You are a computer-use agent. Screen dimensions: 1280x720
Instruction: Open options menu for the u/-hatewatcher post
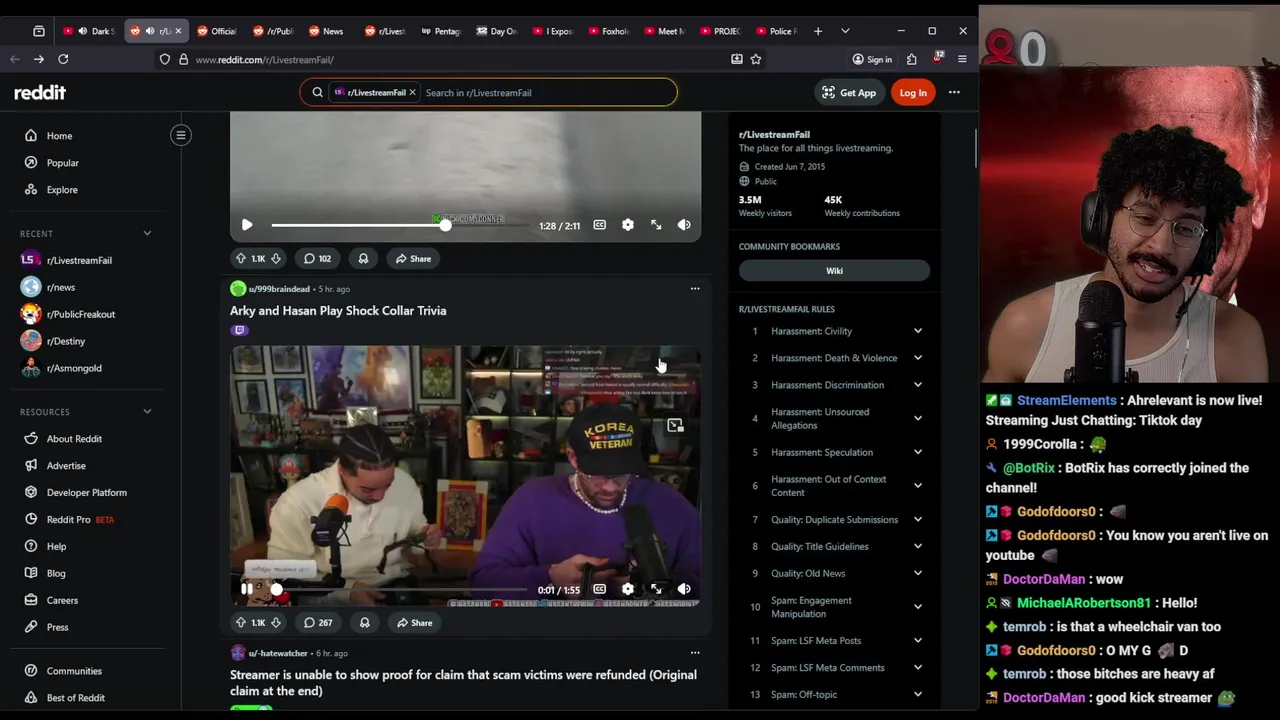(695, 653)
